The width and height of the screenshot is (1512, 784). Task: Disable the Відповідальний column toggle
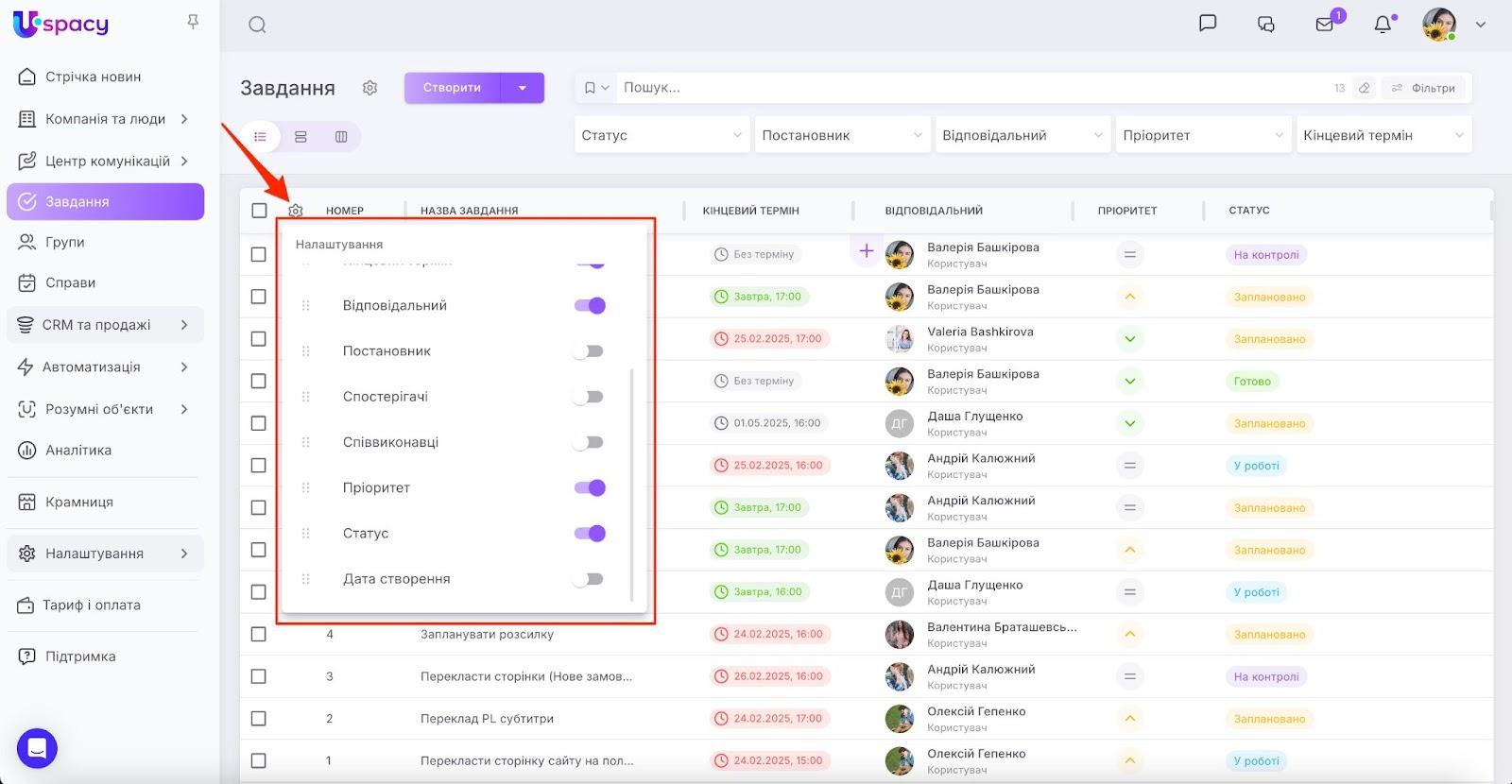coord(590,306)
